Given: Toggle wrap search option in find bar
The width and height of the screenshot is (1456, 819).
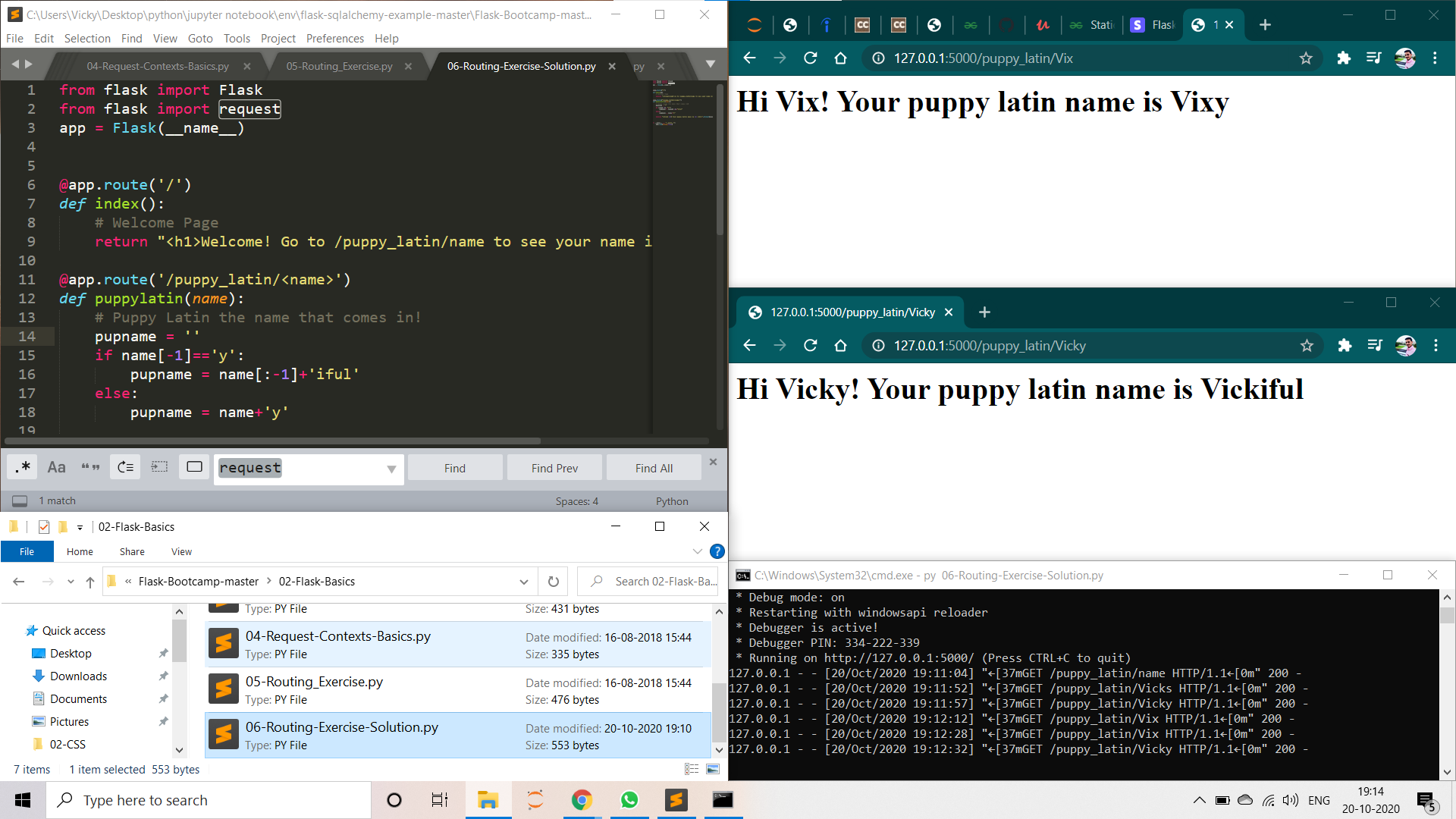Looking at the screenshot, I should 125,467.
